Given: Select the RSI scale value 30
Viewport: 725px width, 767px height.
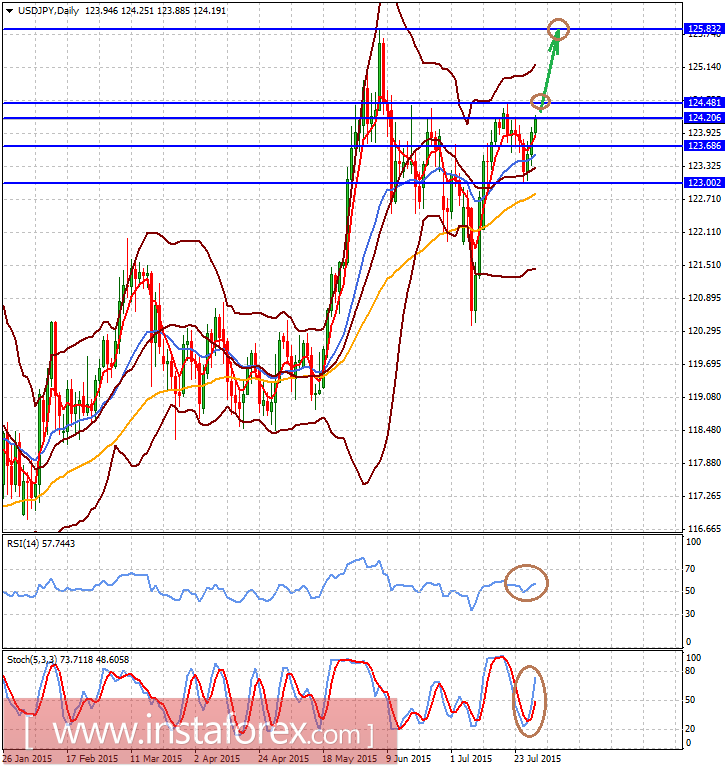Looking at the screenshot, I should [690, 613].
